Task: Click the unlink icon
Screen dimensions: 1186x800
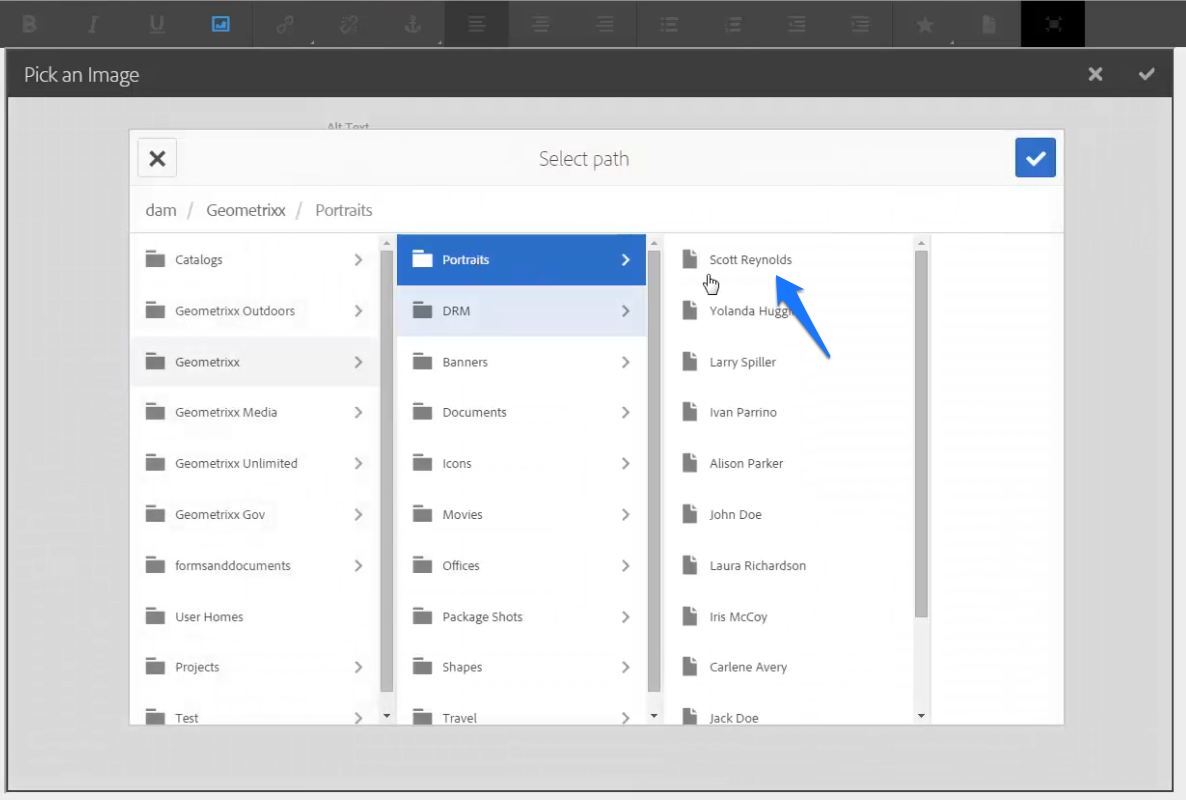Action: [350, 23]
